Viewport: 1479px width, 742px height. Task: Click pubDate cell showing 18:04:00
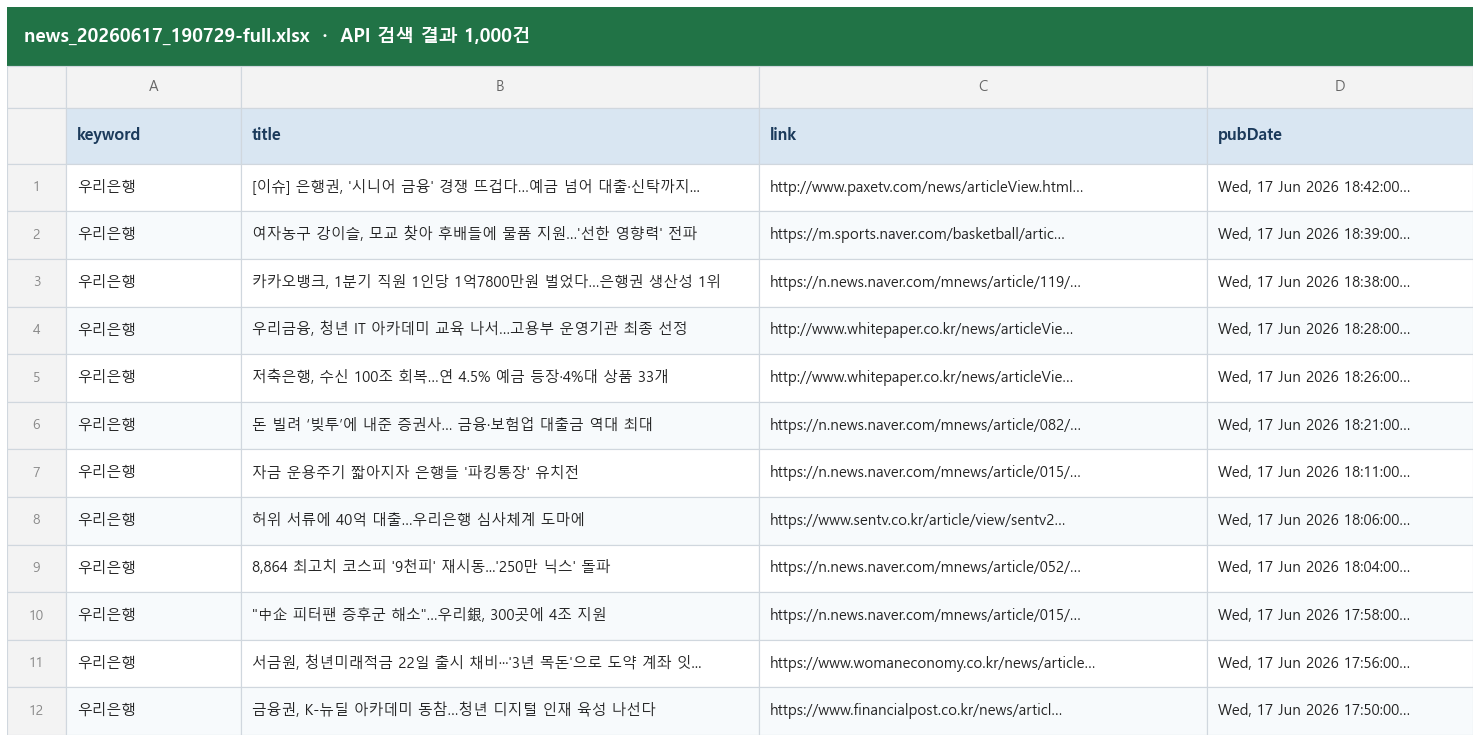pyautogui.click(x=1340, y=568)
